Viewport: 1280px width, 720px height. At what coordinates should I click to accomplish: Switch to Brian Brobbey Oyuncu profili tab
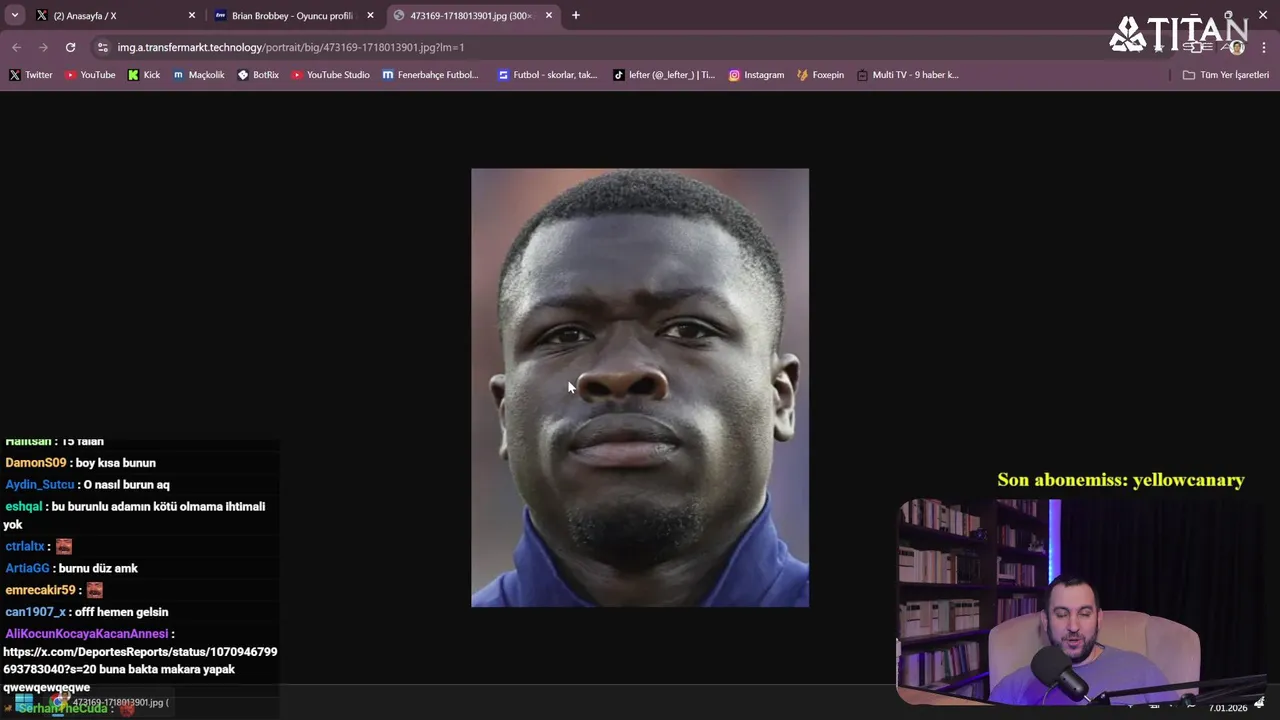[x=294, y=15]
